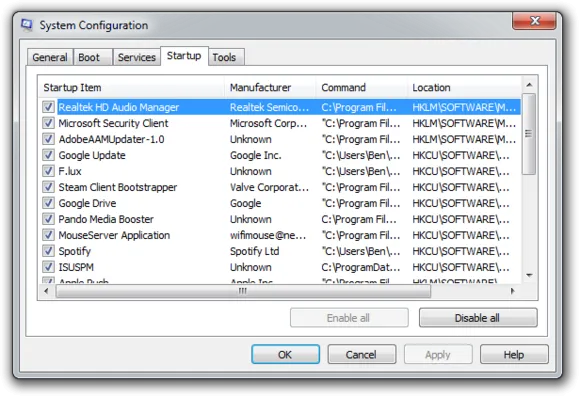
Task: Click the vertical scrollbar thumb
Action: (529, 134)
